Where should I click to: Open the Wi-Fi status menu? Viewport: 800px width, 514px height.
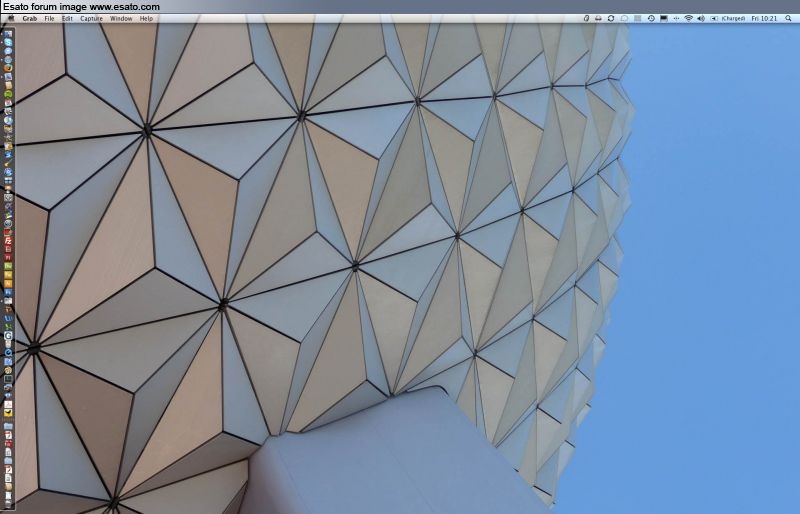(688, 18)
